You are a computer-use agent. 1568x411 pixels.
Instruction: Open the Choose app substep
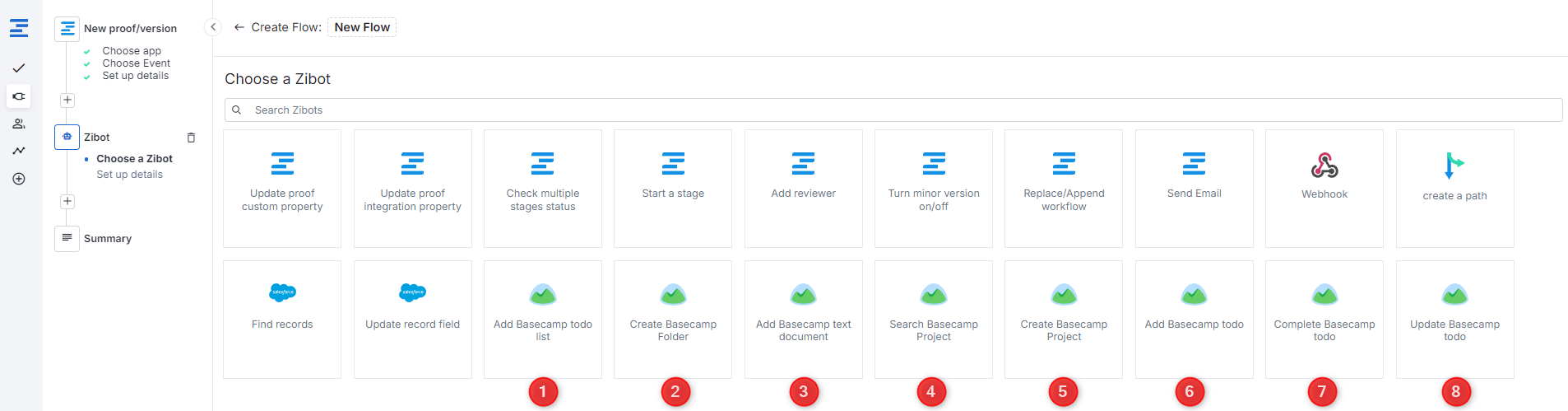(x=132, y=51)
